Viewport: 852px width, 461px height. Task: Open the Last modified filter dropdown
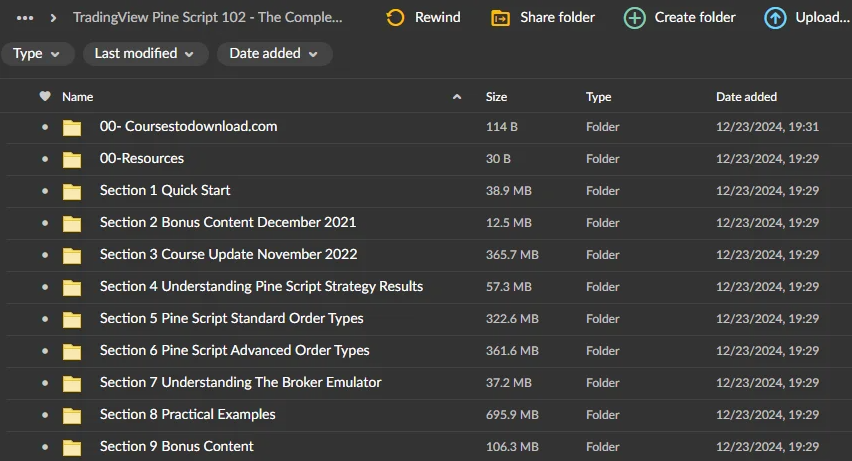145,54
